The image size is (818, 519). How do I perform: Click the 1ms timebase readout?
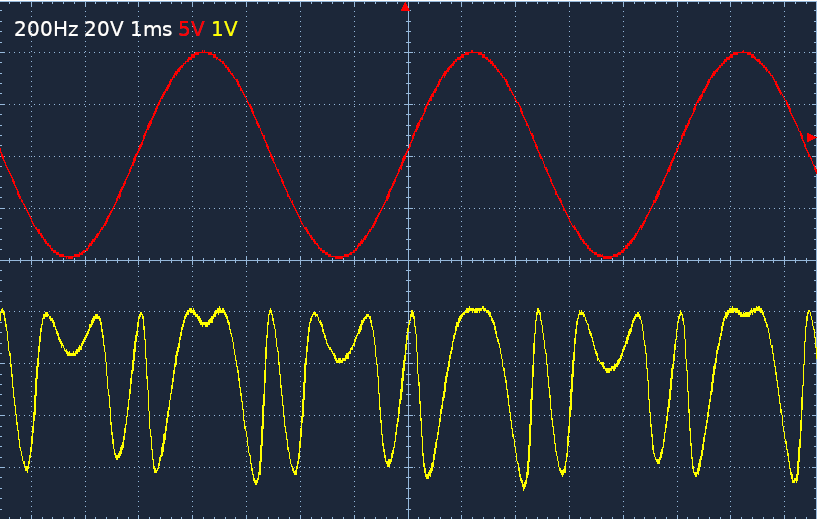click(x=151, y=29)
